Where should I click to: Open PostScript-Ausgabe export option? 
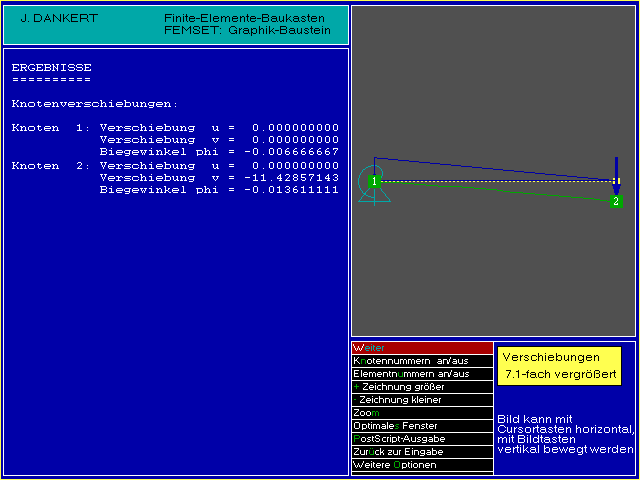(422, 438)
